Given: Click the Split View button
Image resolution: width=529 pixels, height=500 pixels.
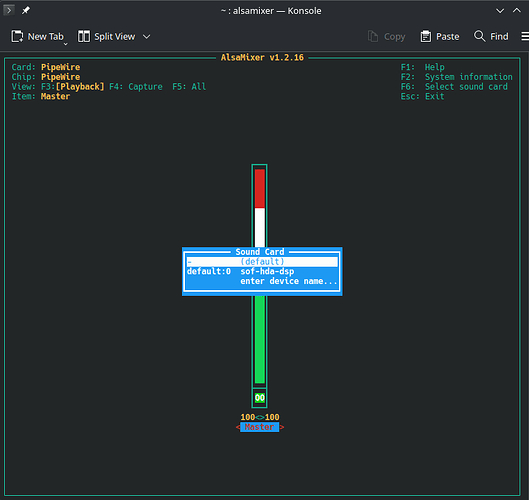Looking at the screenshot, I should pyautogui.click(x=106, y=36).
